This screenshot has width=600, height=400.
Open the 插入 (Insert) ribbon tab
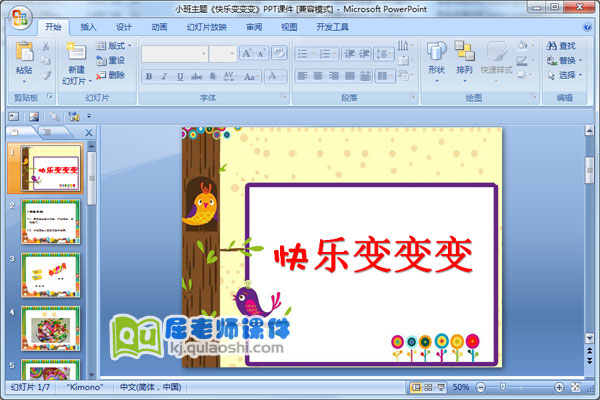point(88,27)
